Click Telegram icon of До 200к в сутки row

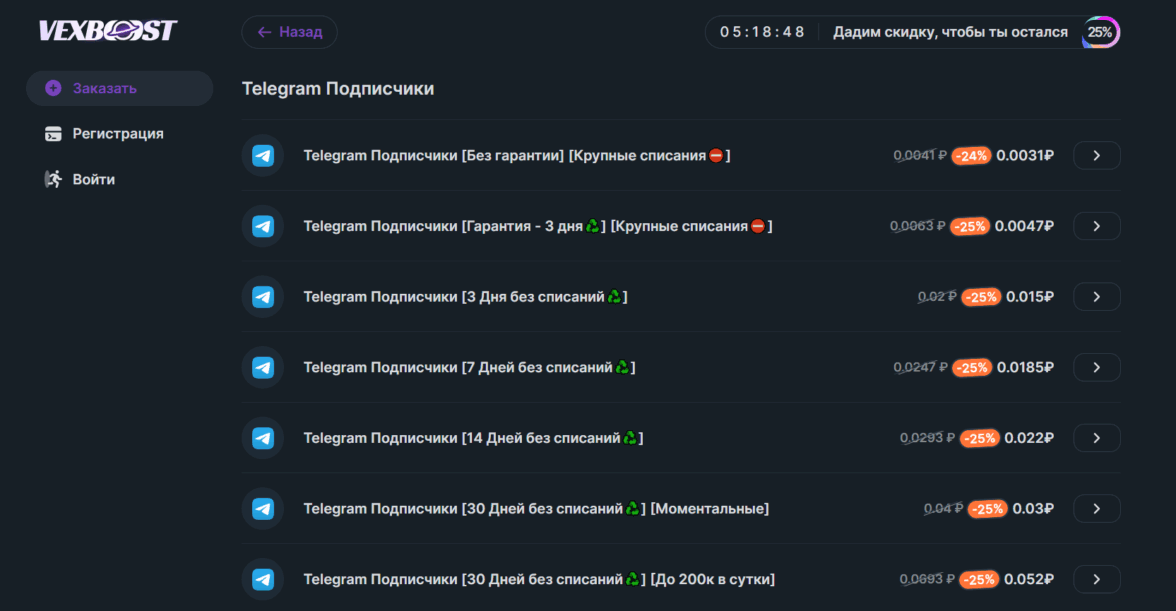263,579
